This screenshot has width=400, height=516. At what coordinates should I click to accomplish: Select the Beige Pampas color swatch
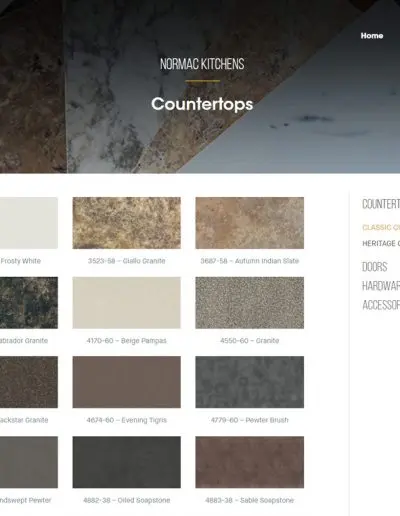pos(127,303)
